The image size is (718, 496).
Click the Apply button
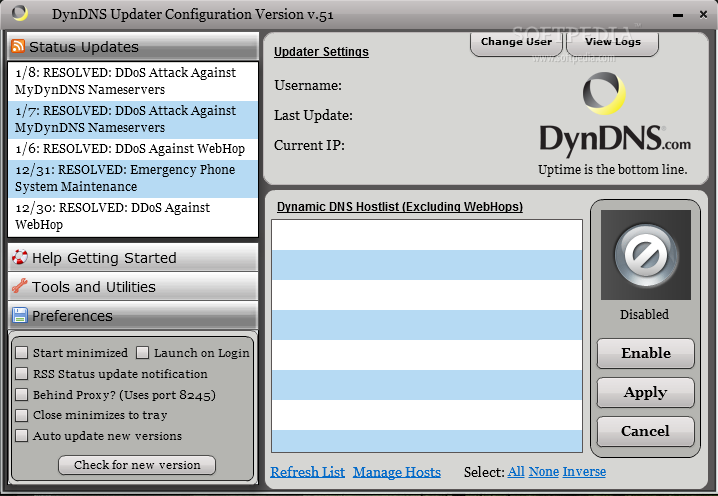click(646, 392)
